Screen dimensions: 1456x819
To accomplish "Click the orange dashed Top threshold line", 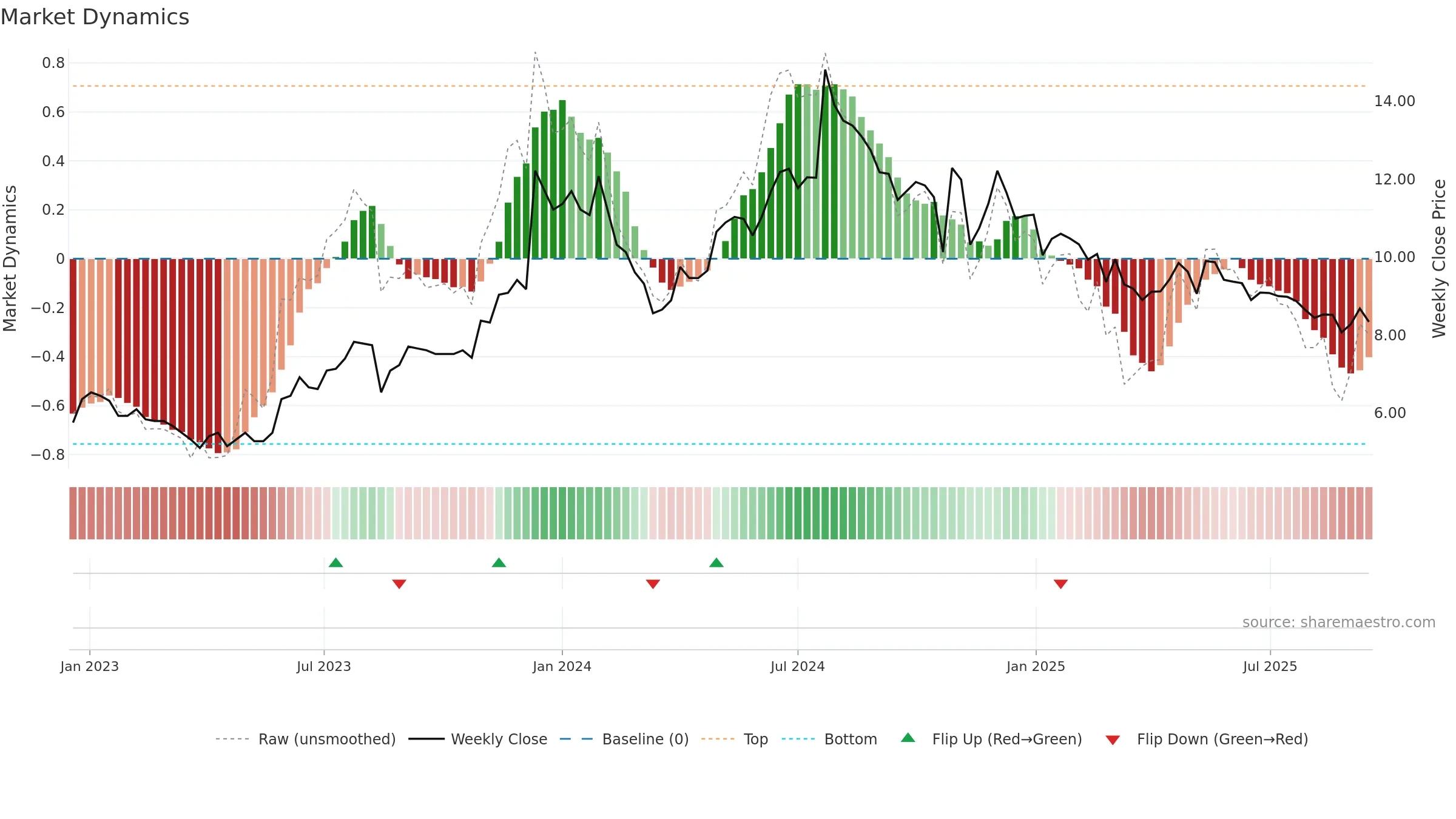I will (720, 86).
